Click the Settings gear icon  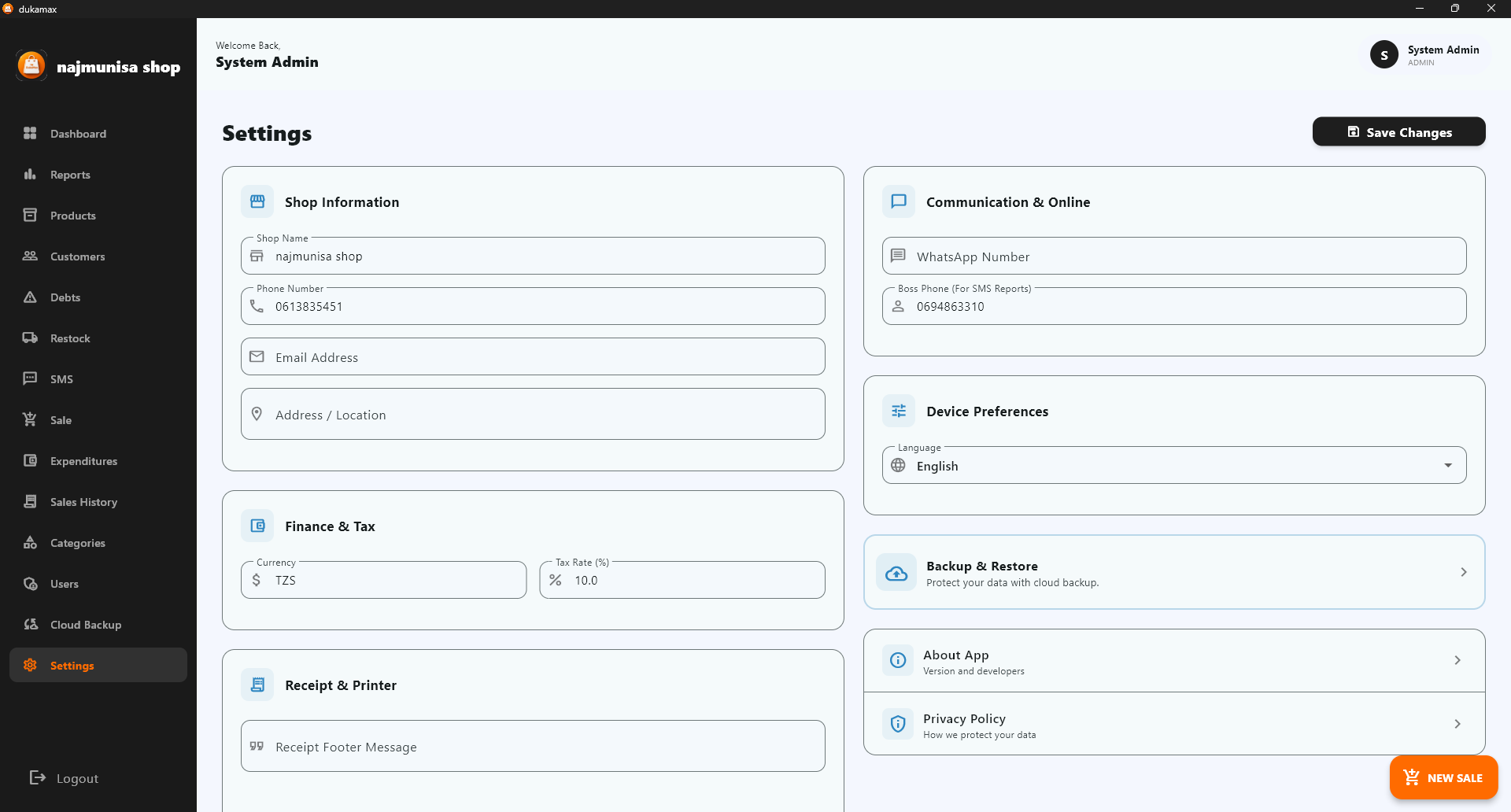pos(30,665)
